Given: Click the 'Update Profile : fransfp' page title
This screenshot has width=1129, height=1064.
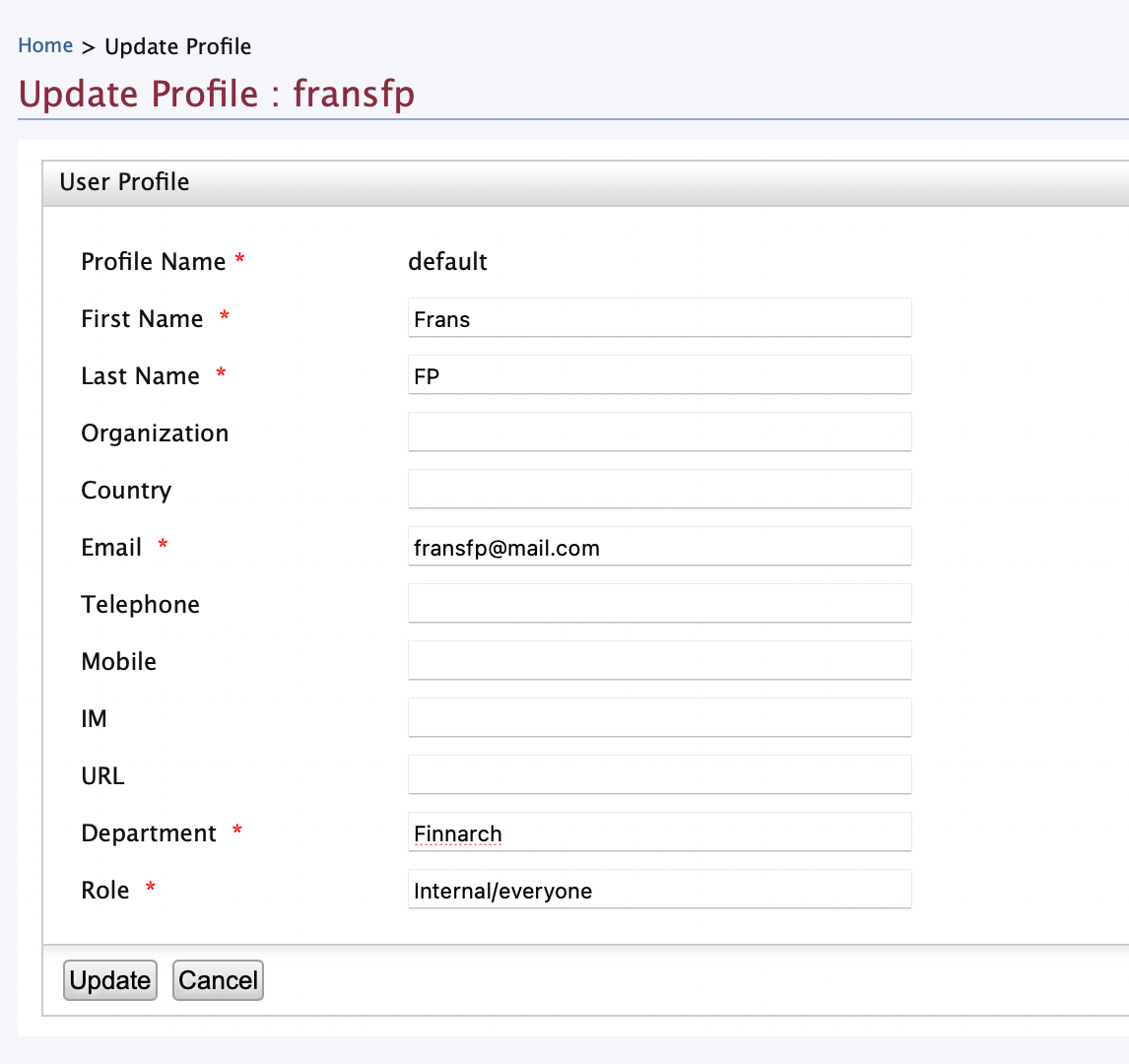Looking at the screenshot, I should pyautogui.click(x=217, y=95).
